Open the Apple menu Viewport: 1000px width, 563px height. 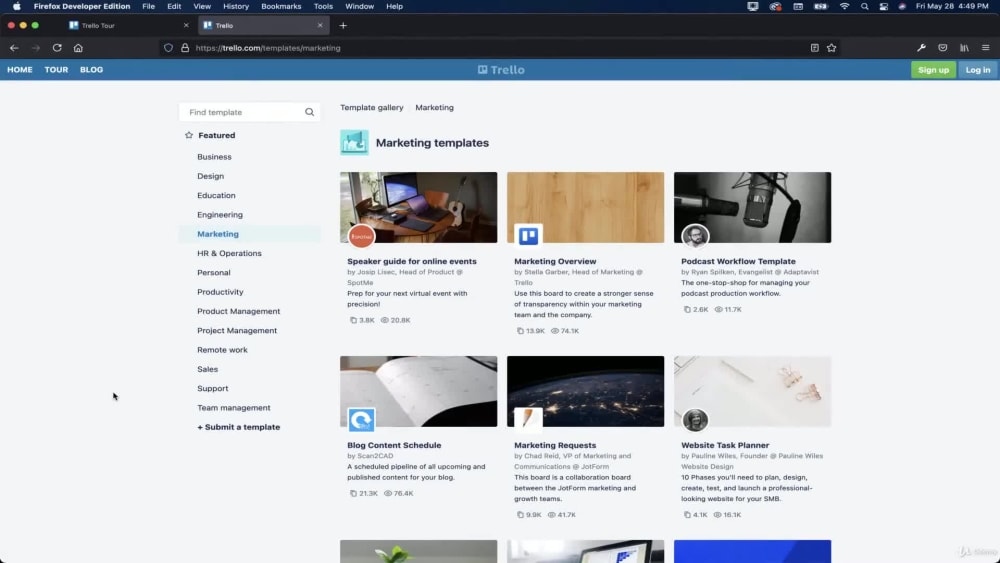point(17,6)
